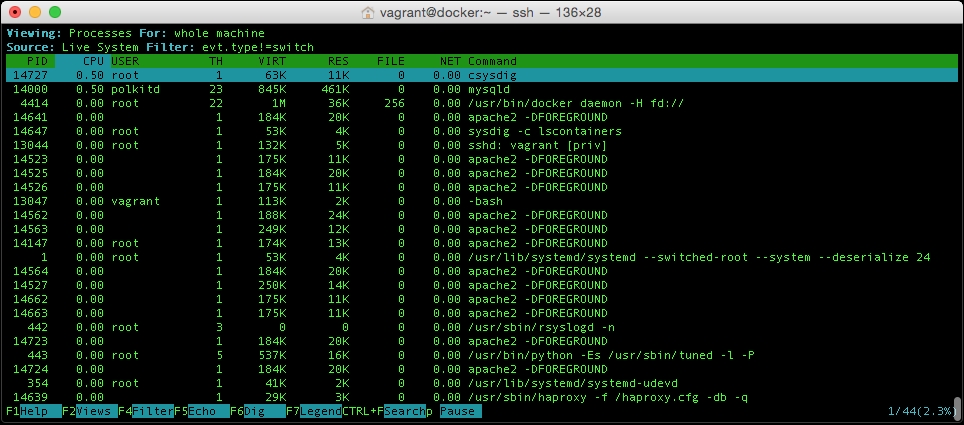964x425 pixels.
Task: Select the sysdig -c lscontainers row
Action: [482, 131]
